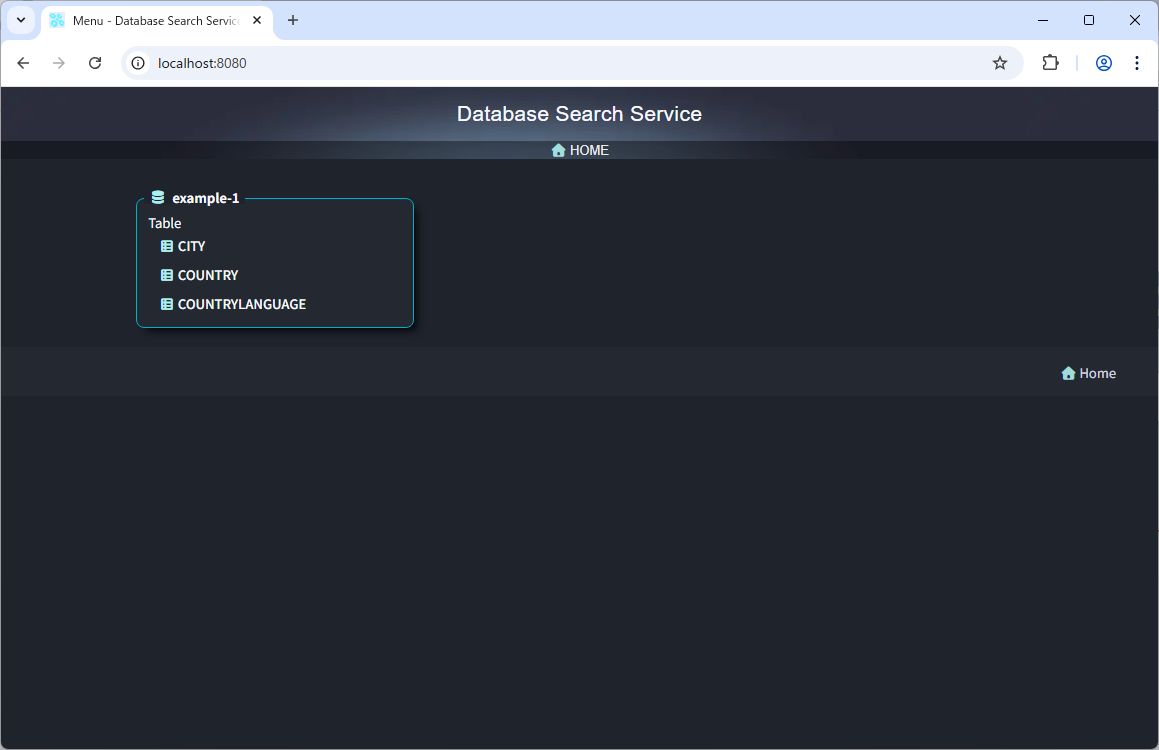Click the browser forward arrow

pyautogui.click(x=59, y=63)
